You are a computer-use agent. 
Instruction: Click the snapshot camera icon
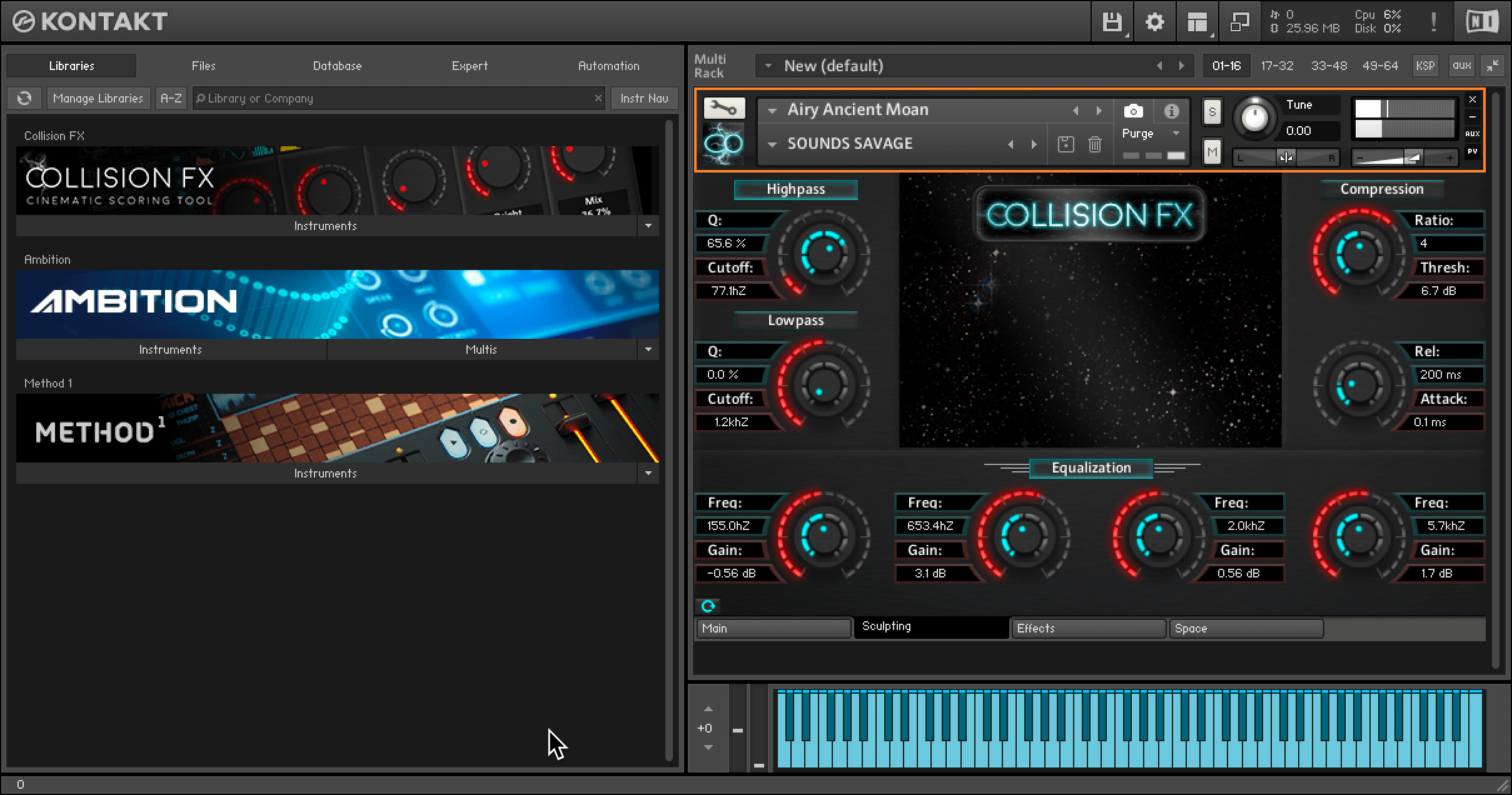1133,111
